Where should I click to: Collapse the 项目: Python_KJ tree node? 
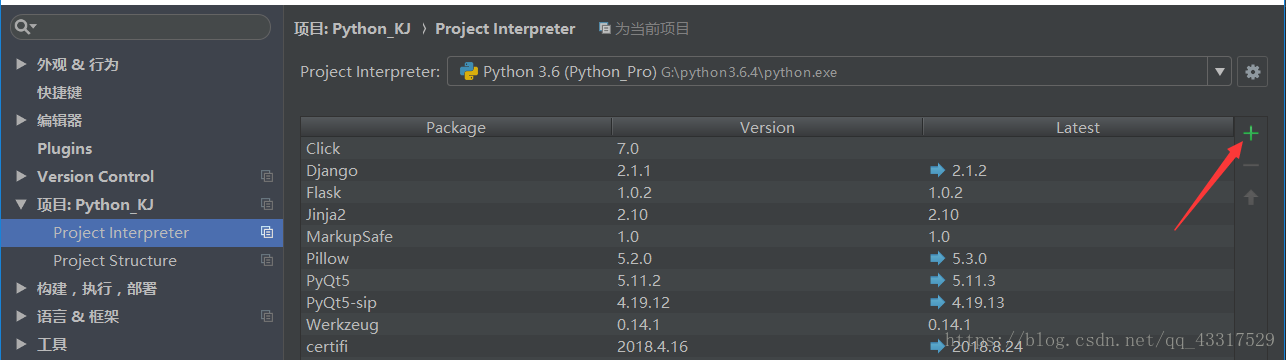[x=22, y=204]
